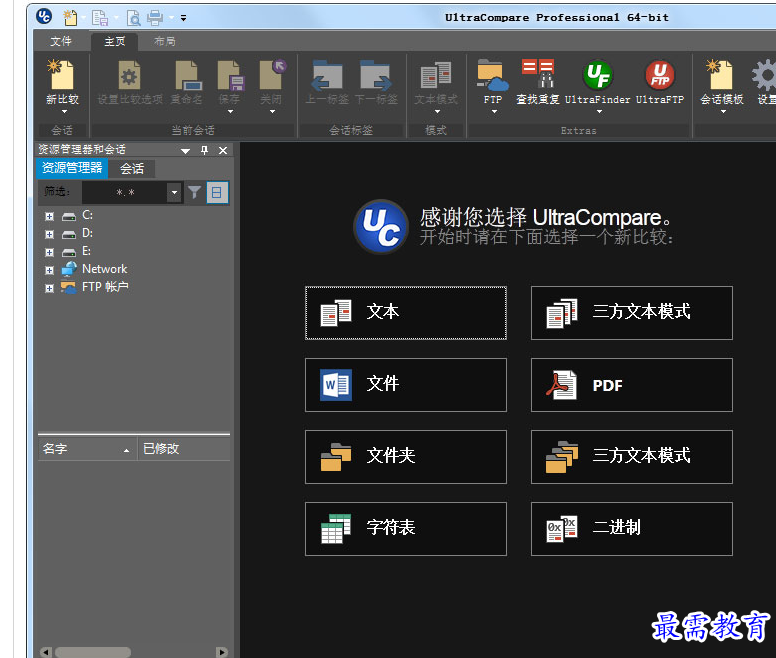The height and width of the screenshot is (658, 776).
Task: Open UltraFinder from the Extras group
Action: pyautogui.click(x=598, y=75)
